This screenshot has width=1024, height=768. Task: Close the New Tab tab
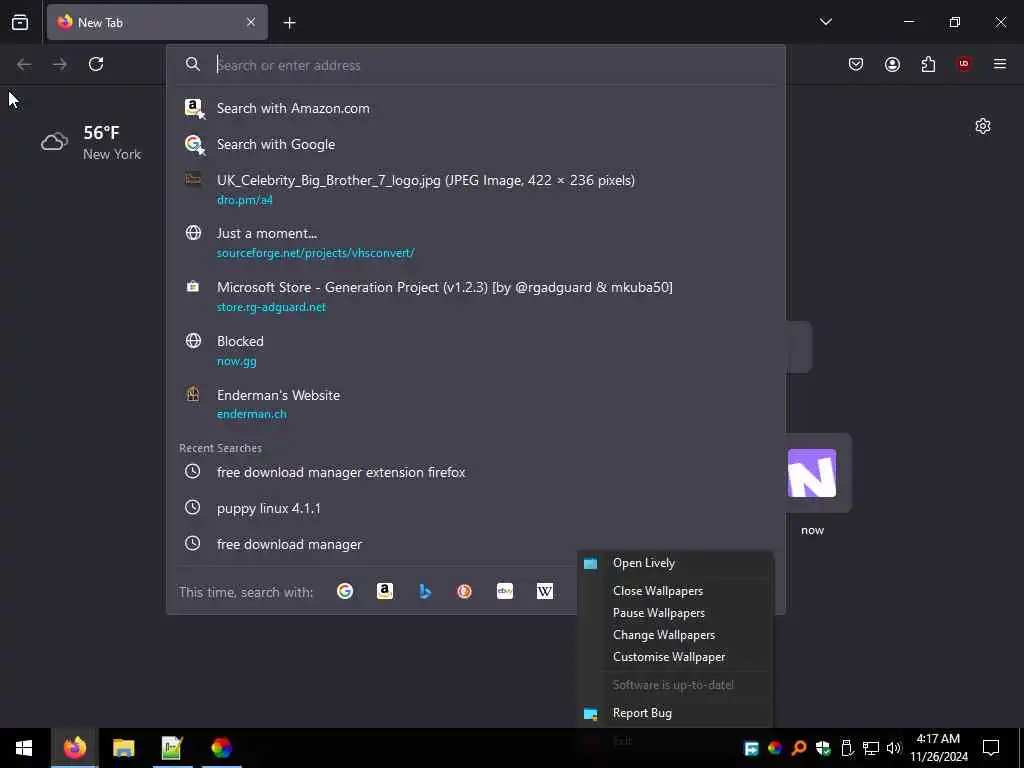[x=251, y=22]
